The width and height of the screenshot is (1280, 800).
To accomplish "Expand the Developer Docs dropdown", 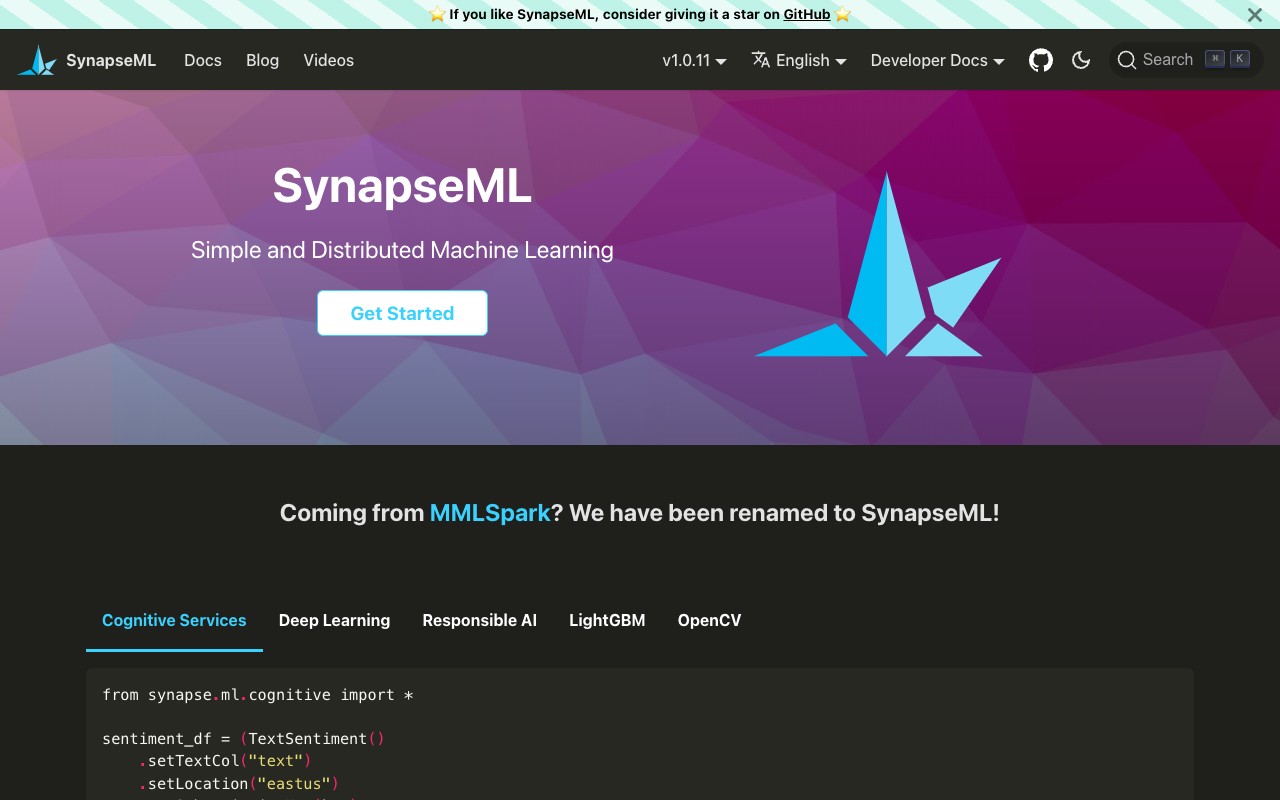I will tap(937, 60).
